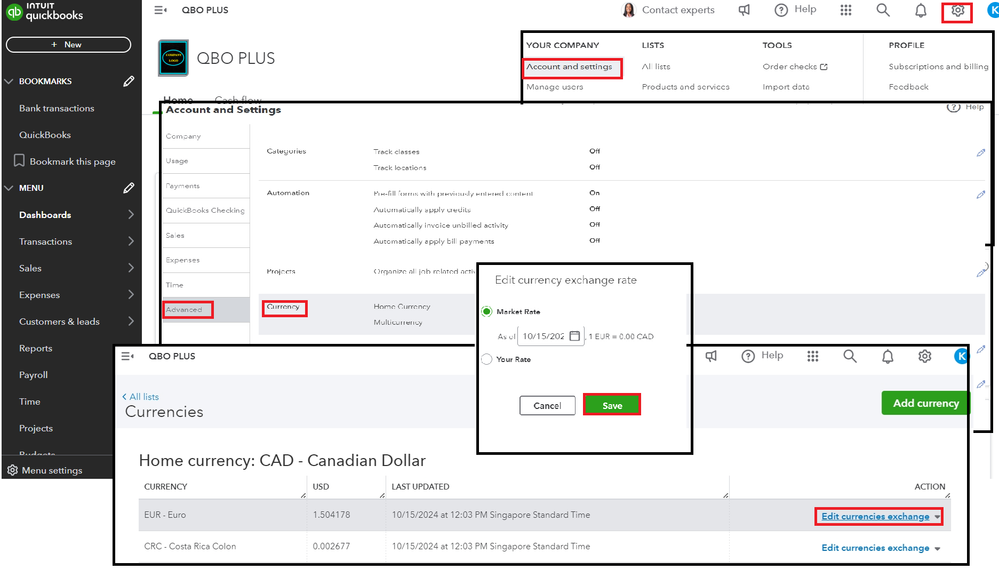Screen dimensions: 999x571
Task: Click the Help icon in top header
Action: [x=781, y=10]
